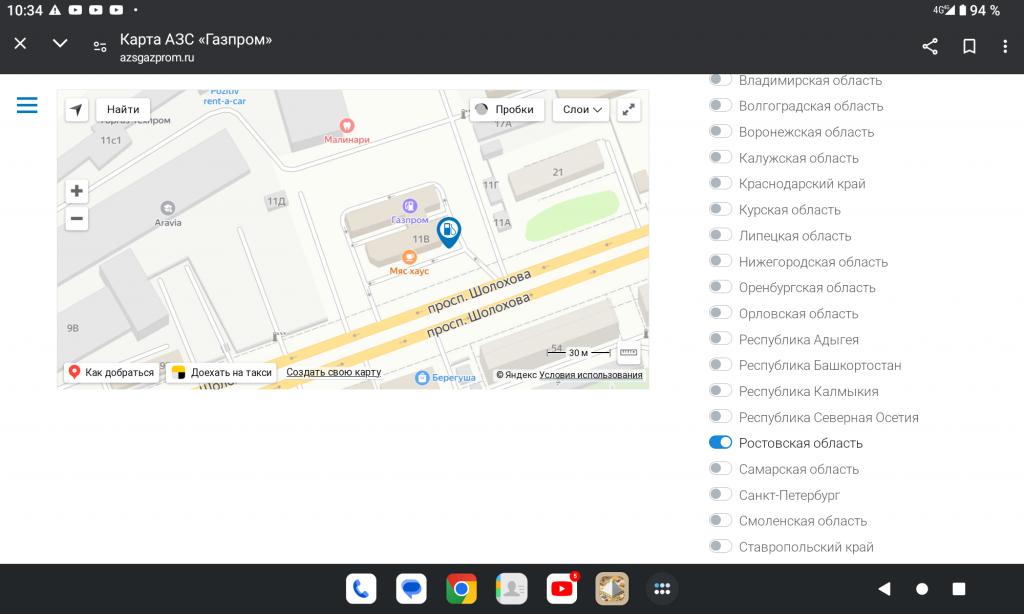This screenshot has width=1024, height=614.
Task: Tap the Android home button
Action: 922,589
